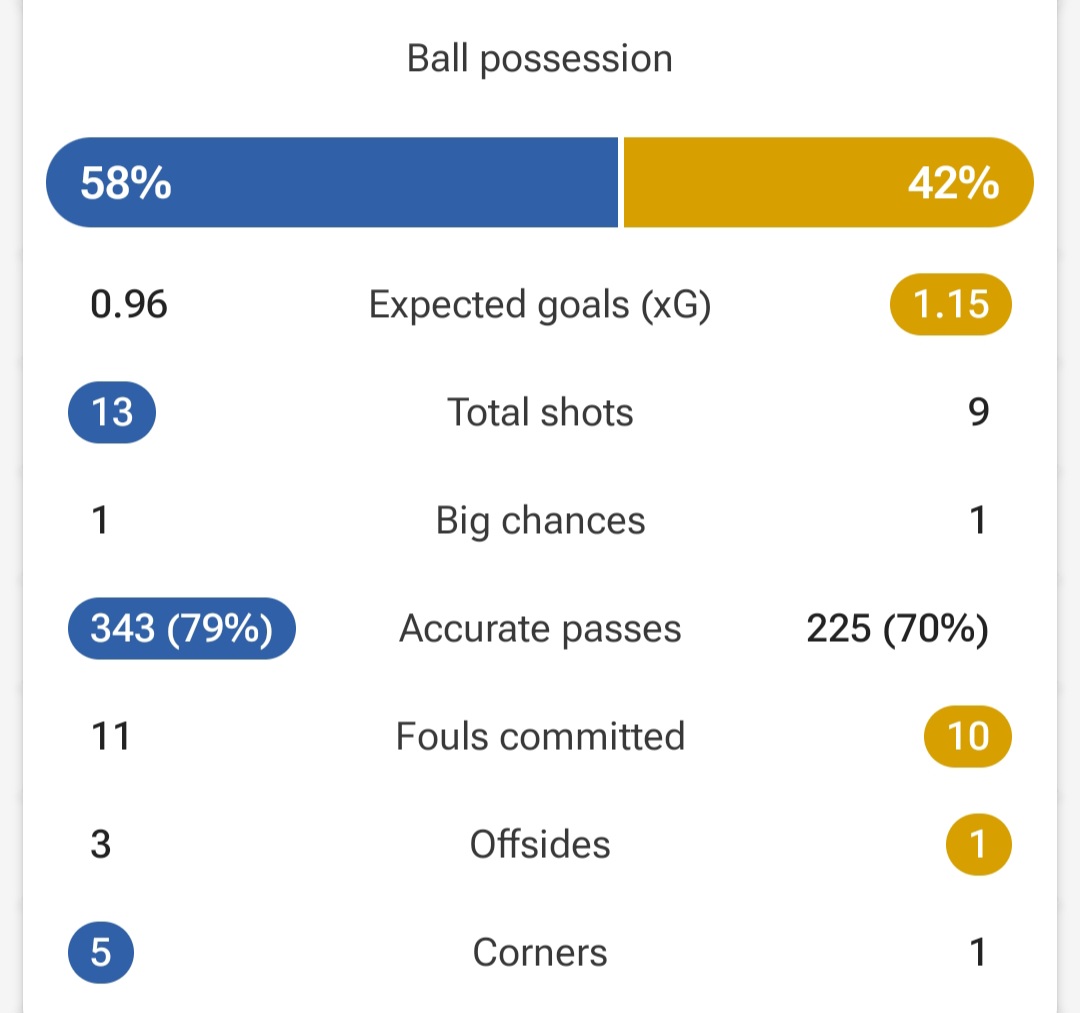Viewport: 1080px width, 1013px height.
Task: Click the Fouls committed label
Action: point(540,736)
